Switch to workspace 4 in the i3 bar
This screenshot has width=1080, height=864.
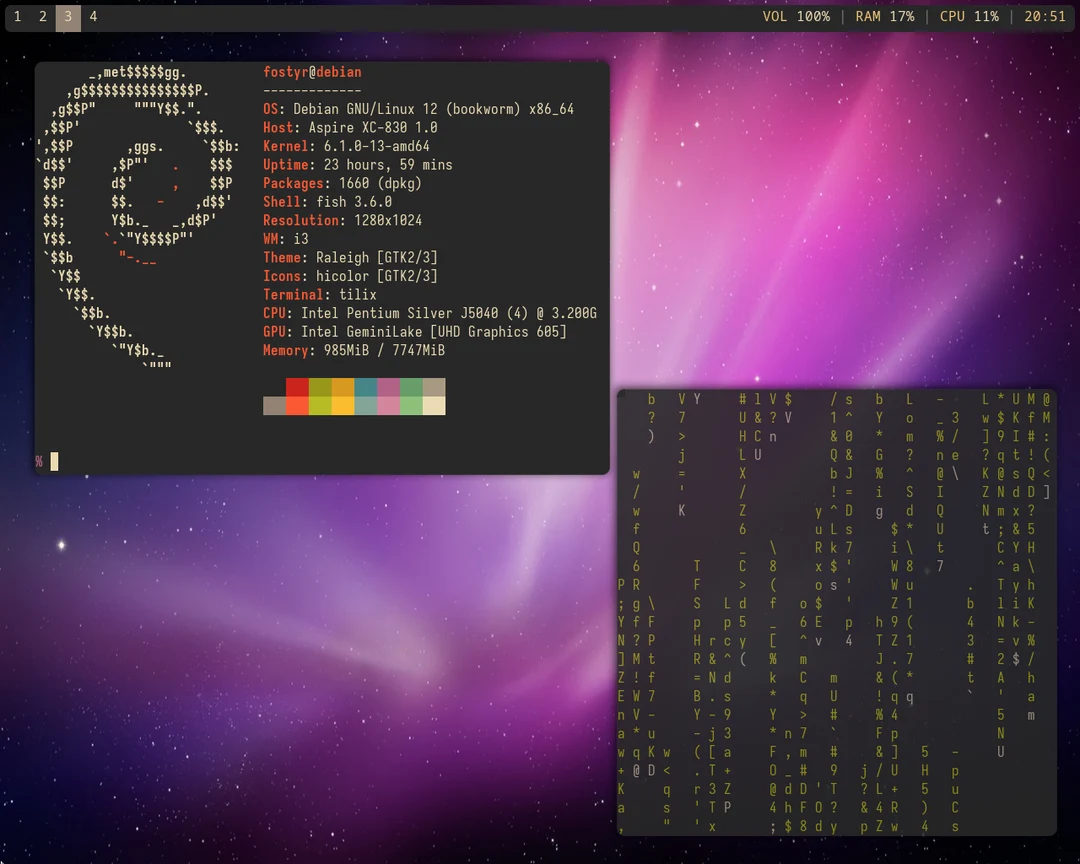pos(93,17)
